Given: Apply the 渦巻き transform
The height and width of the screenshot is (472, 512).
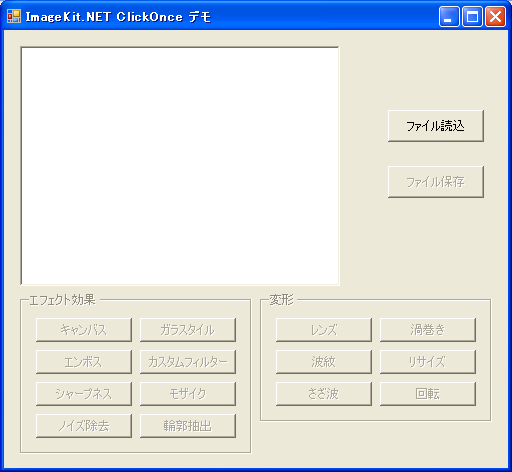Looking at the screenshot, I should 428,330.
